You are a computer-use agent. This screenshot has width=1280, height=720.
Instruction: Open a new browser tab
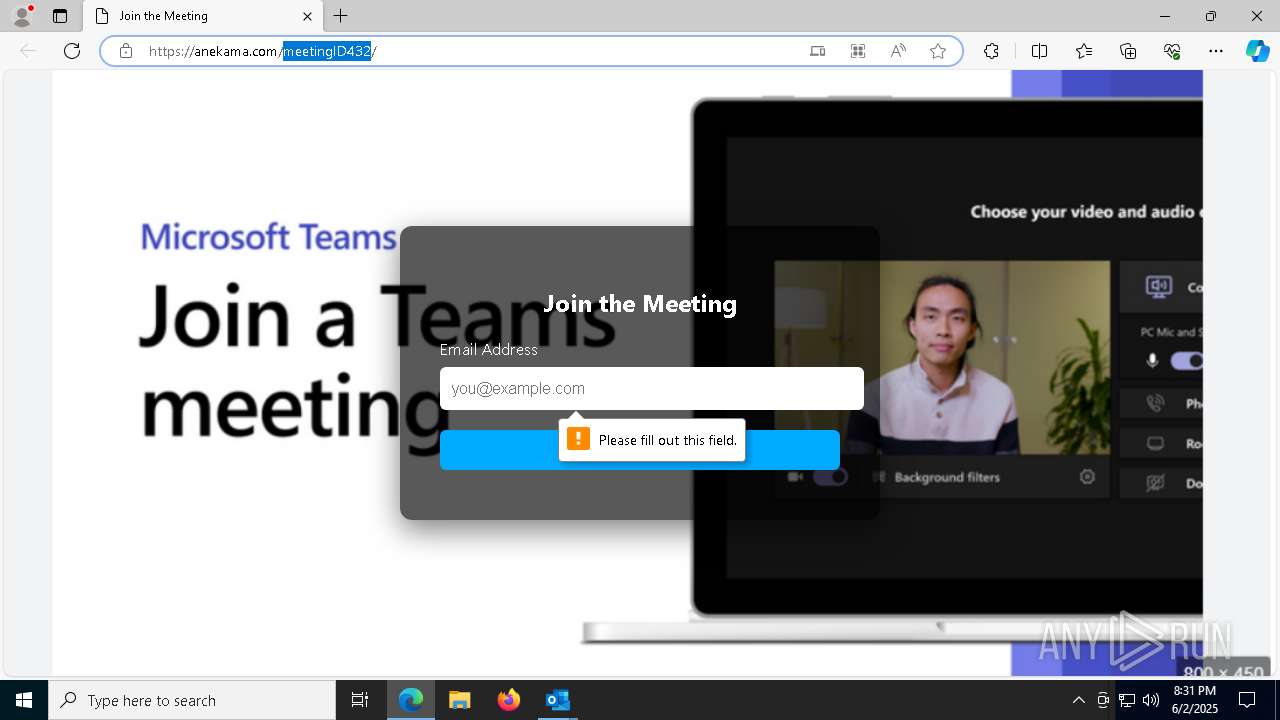341,16
